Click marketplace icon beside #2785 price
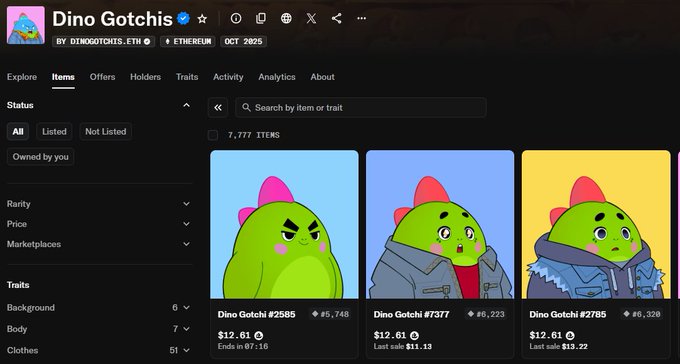This screenshot has height=364, width=680. pos(570,335)
